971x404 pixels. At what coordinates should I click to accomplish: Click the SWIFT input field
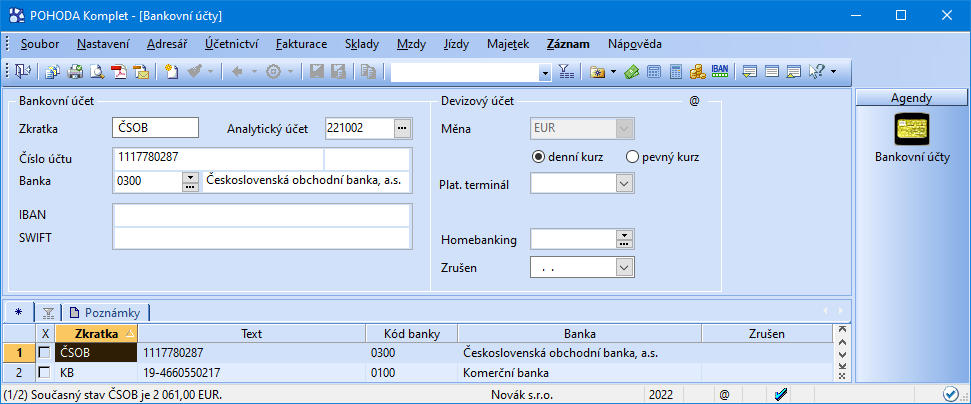[x=262, y=238]
